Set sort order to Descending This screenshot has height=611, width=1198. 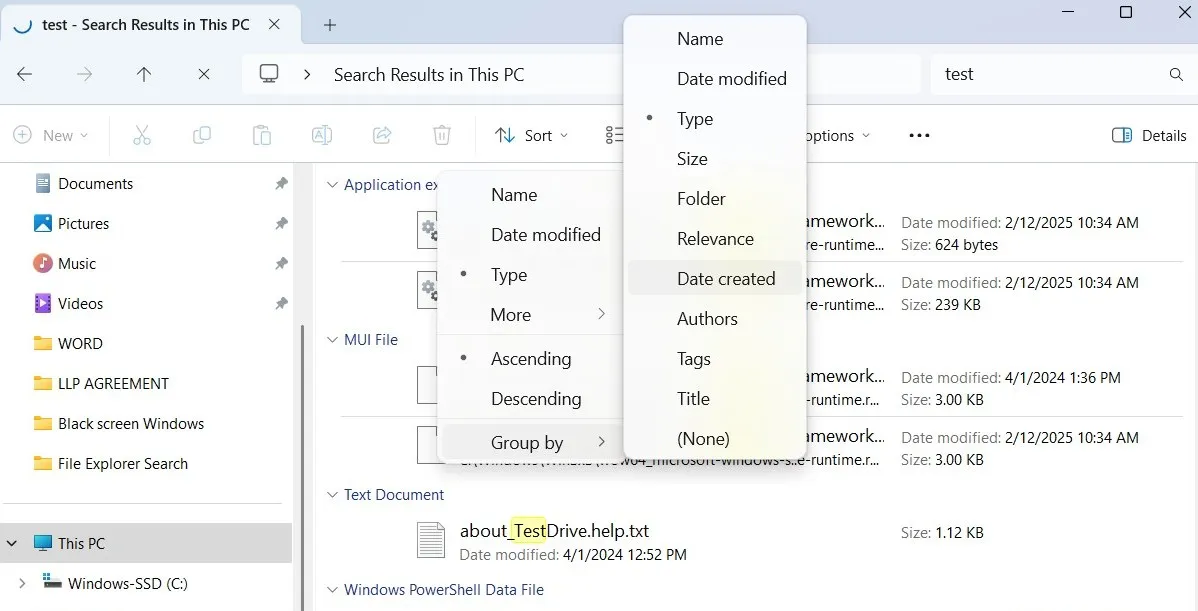(x=536, y=398)
